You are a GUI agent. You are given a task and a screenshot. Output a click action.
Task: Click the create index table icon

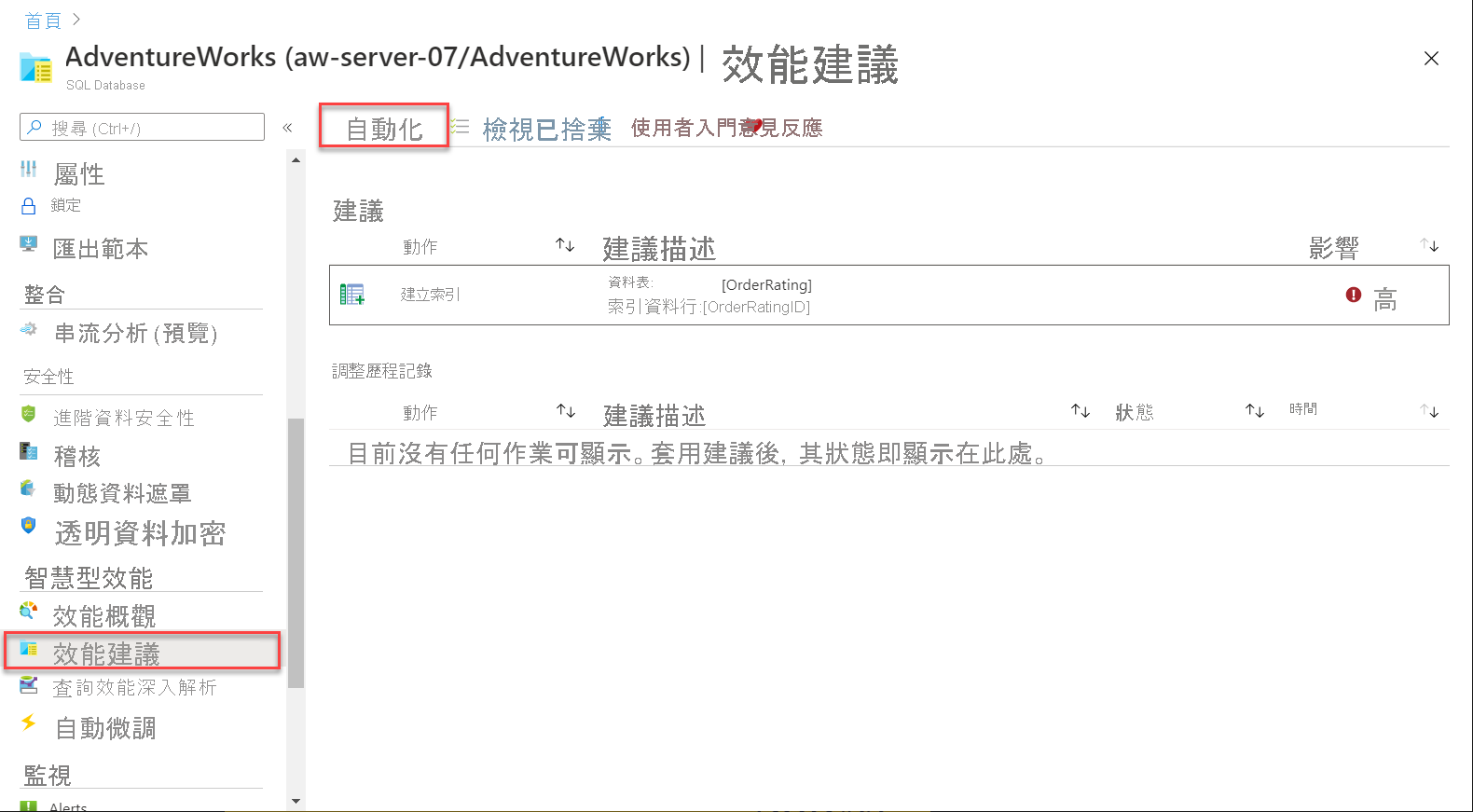click(x=352, y=295)
